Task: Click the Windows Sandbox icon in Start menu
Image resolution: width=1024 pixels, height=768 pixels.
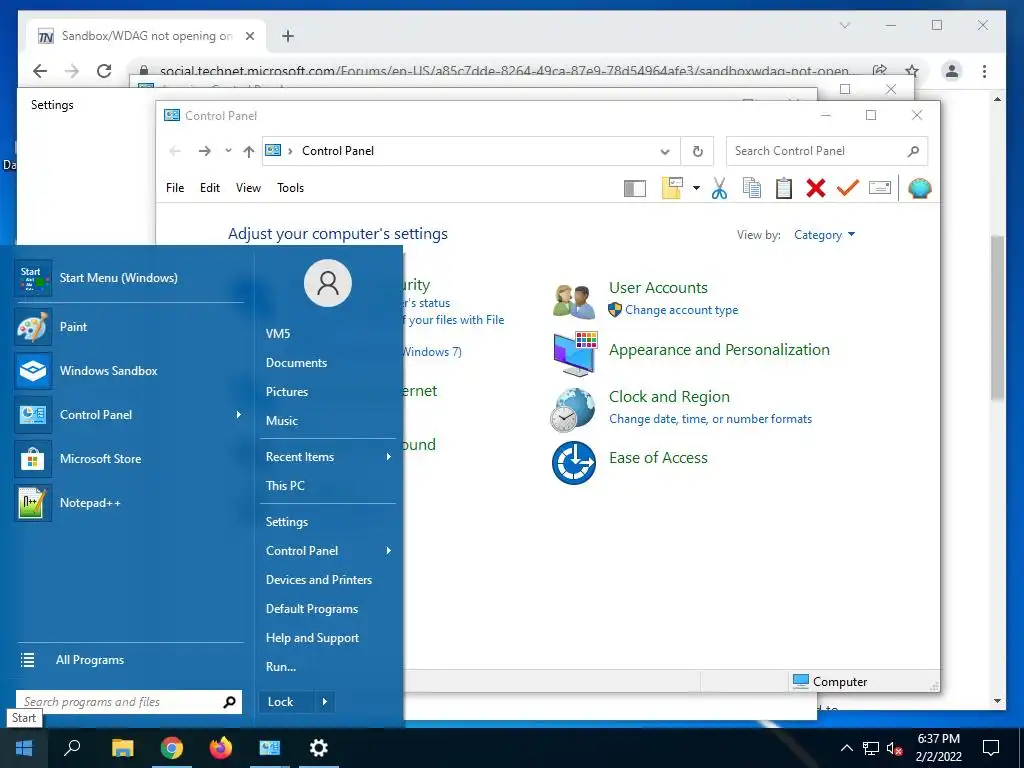Action: pos(33,371)
